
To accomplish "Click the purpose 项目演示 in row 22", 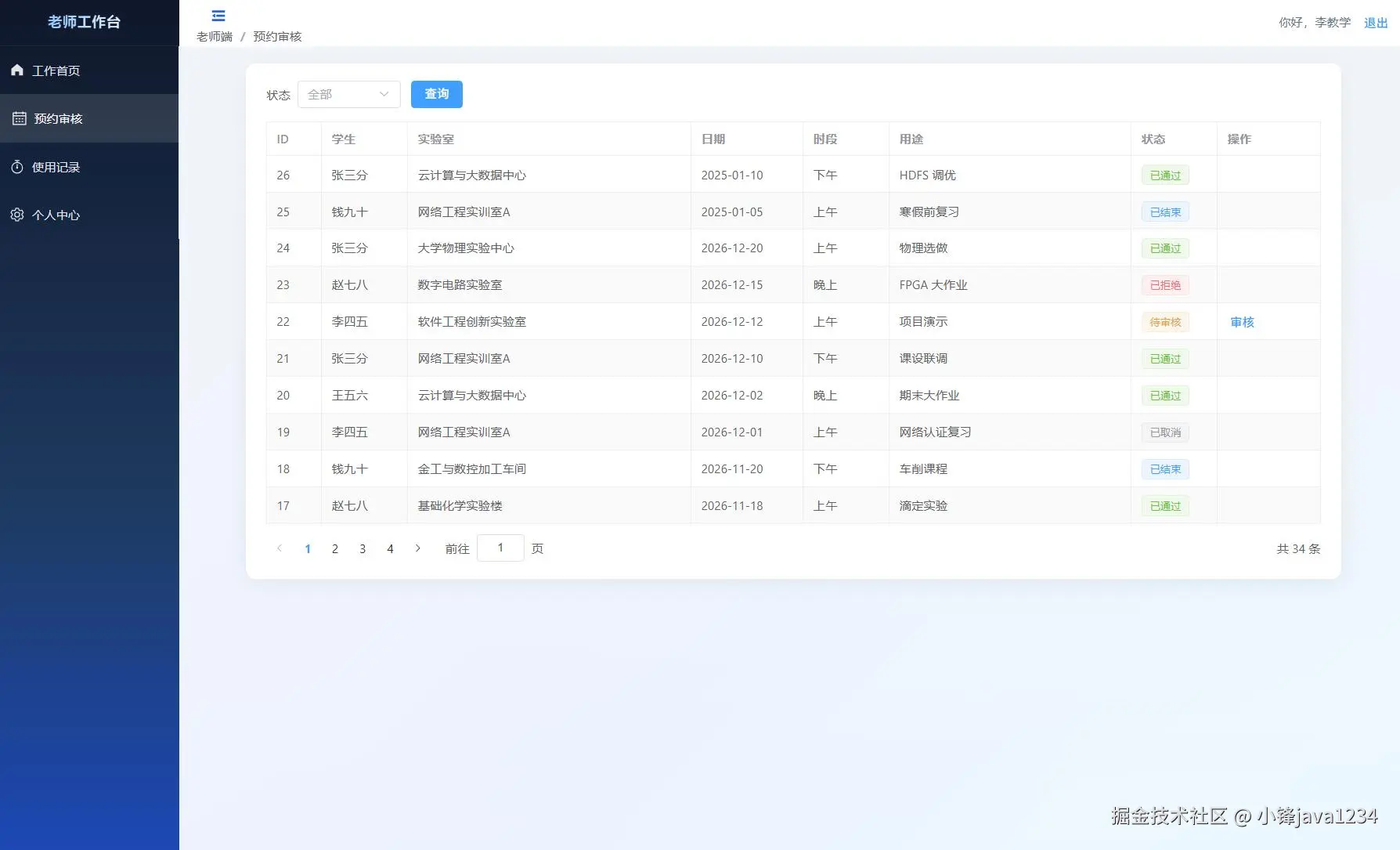I will click(923, 322).
